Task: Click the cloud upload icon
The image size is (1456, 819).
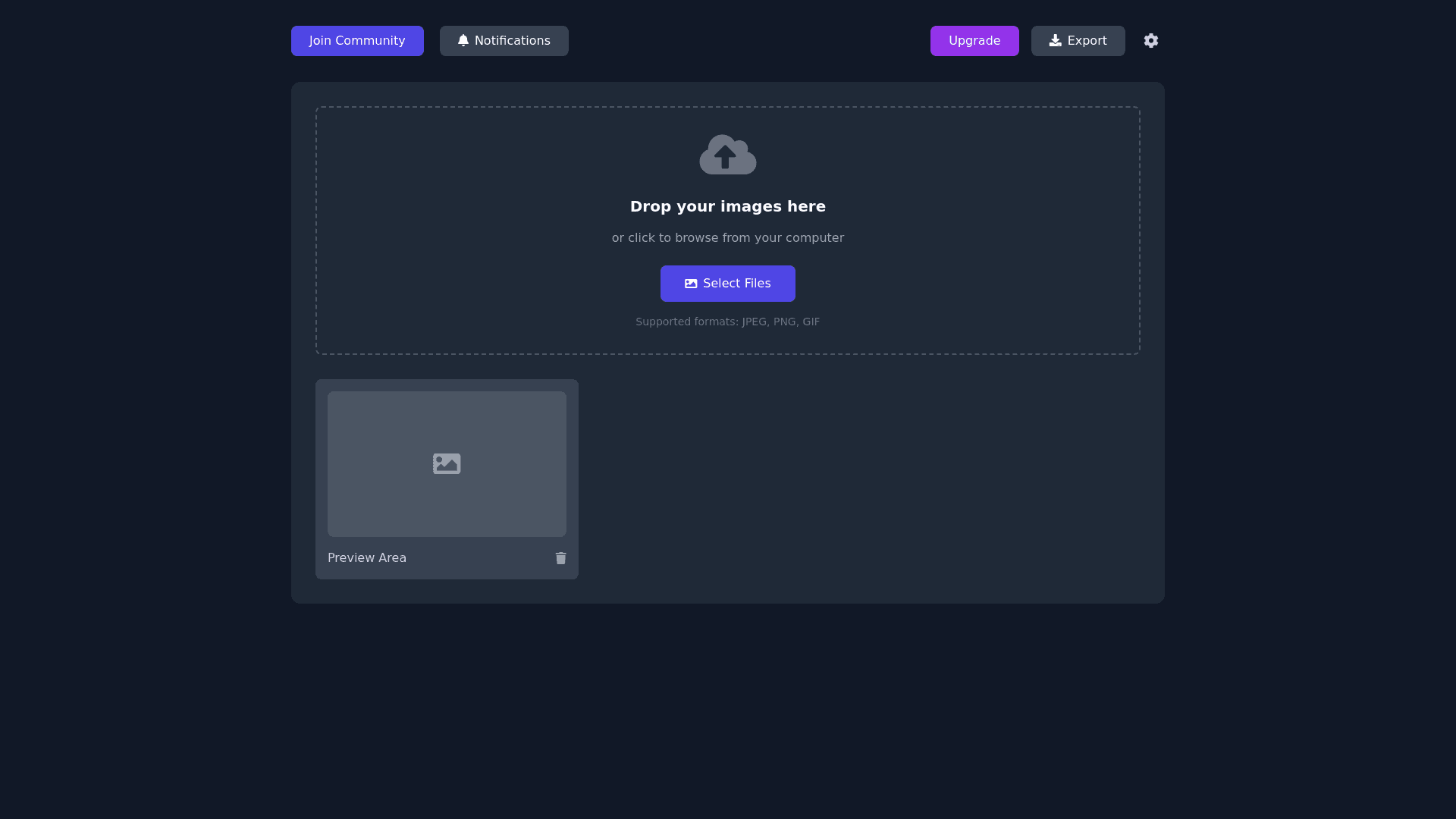Action: 727,155
